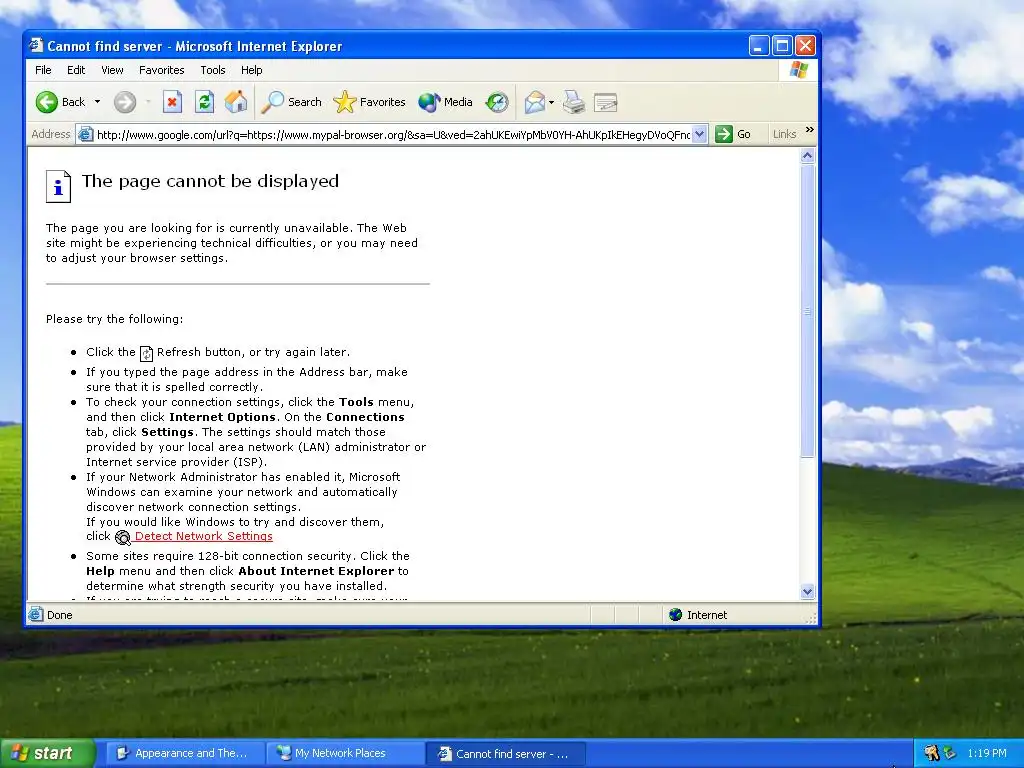The image size is (1024, 768).
Task: Open the Search pane from the toolbar
Action: [291, 102]
